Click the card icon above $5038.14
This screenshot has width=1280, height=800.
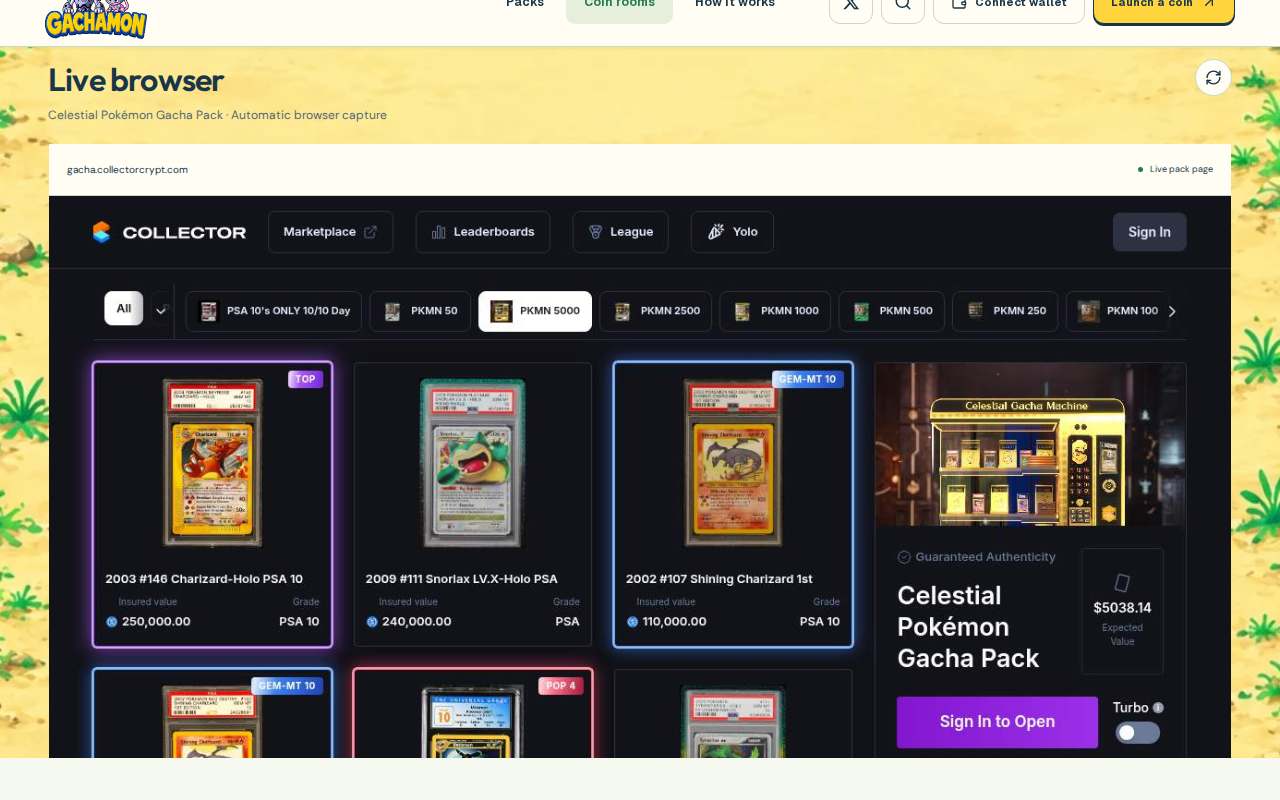[x=1122, y=582]
